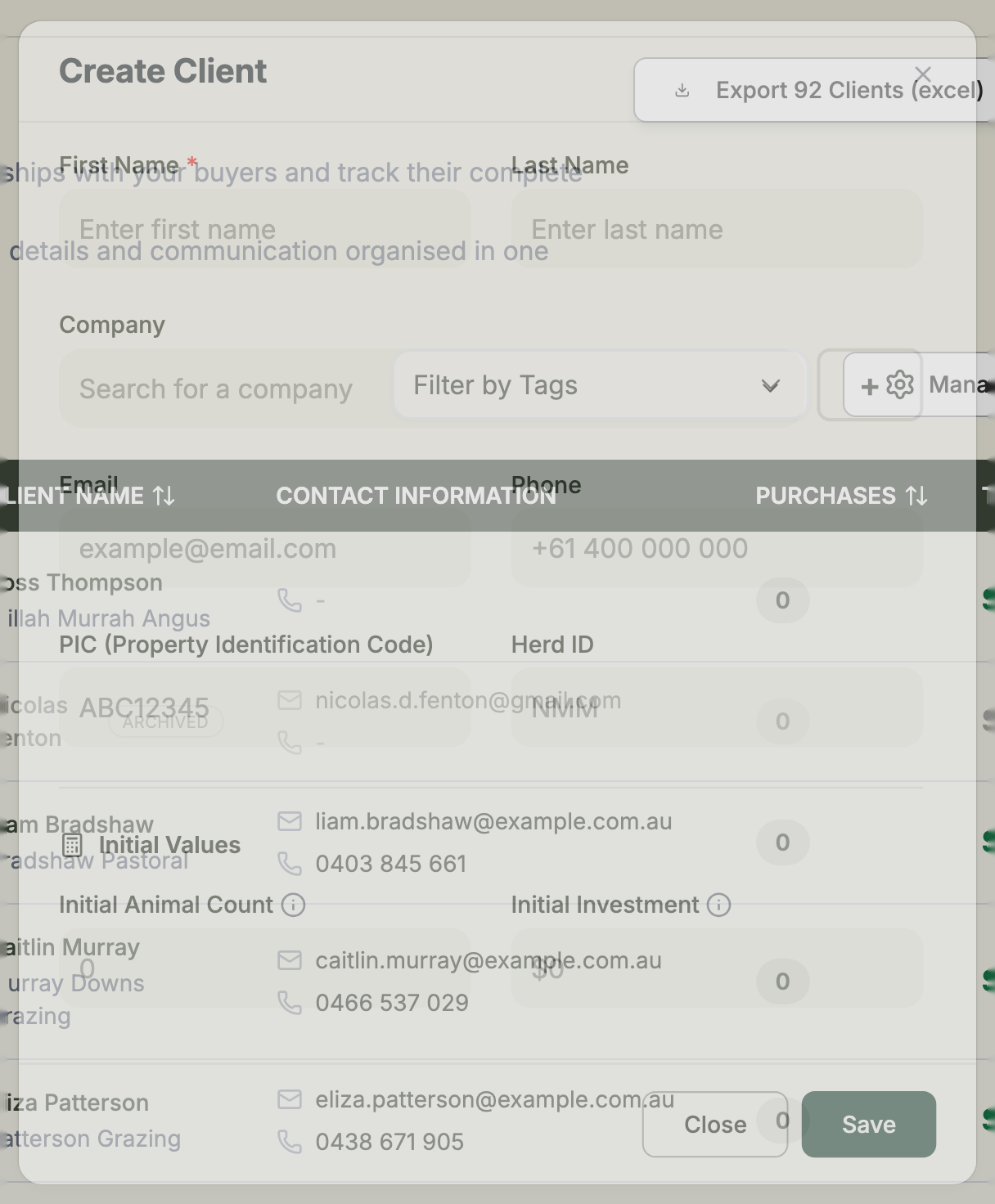Focus the Initial Animal Count field
995x1204 pixels.
[x=265, y=968]
